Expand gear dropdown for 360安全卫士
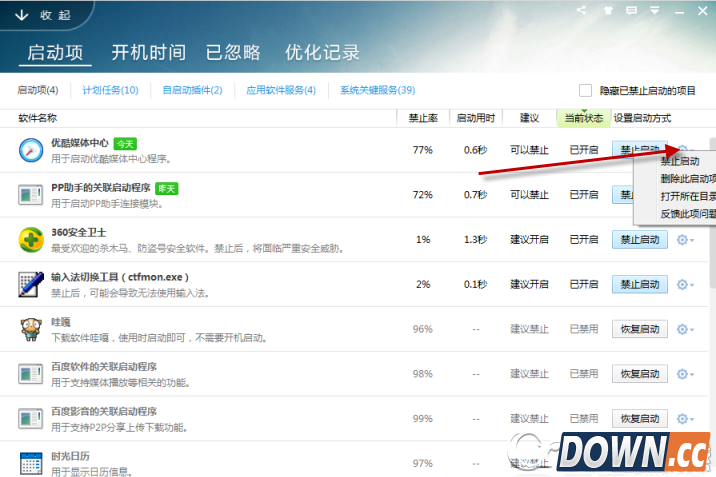 point(685,240)
